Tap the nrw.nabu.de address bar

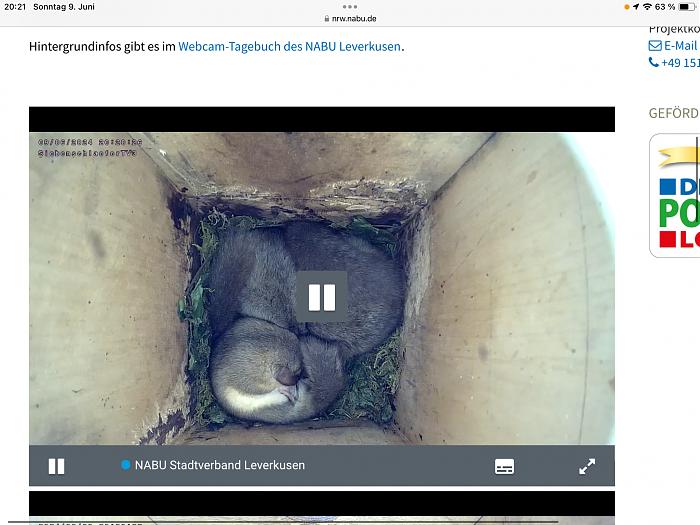pos(350,19)
